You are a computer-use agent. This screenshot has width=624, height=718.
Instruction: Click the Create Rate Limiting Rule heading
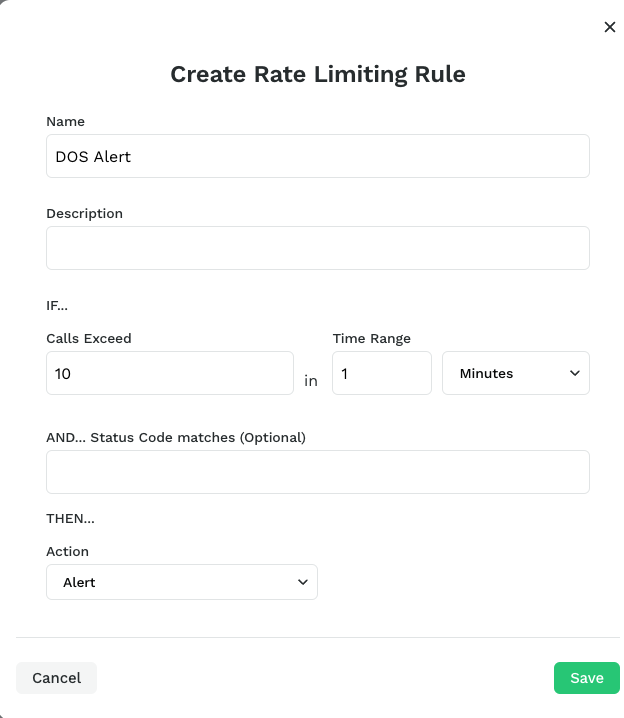coord(318,74)
